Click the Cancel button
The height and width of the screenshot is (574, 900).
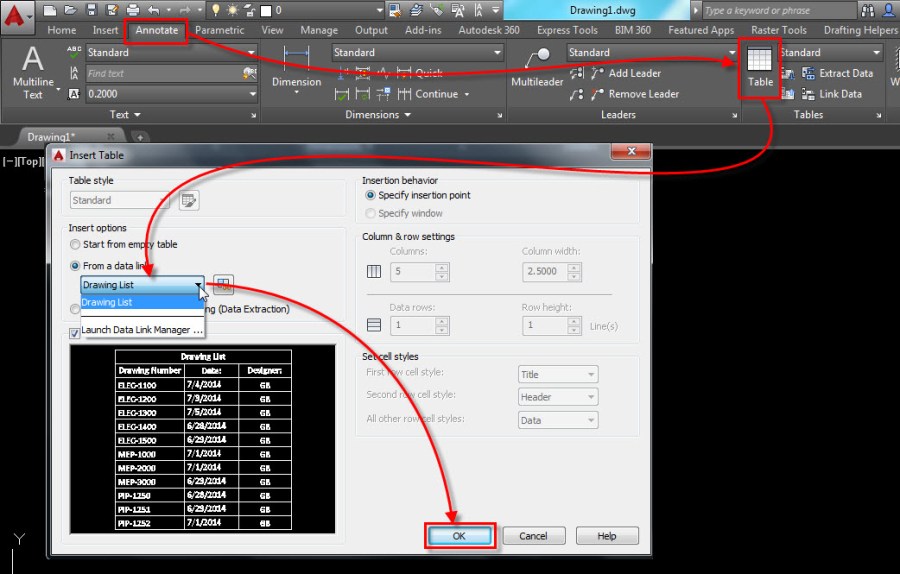click(533, 536)
